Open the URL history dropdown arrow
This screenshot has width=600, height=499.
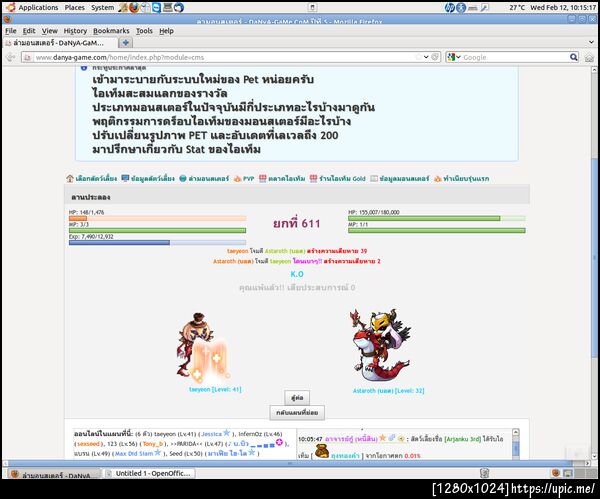pyautogui.click(x=426, y=57)
